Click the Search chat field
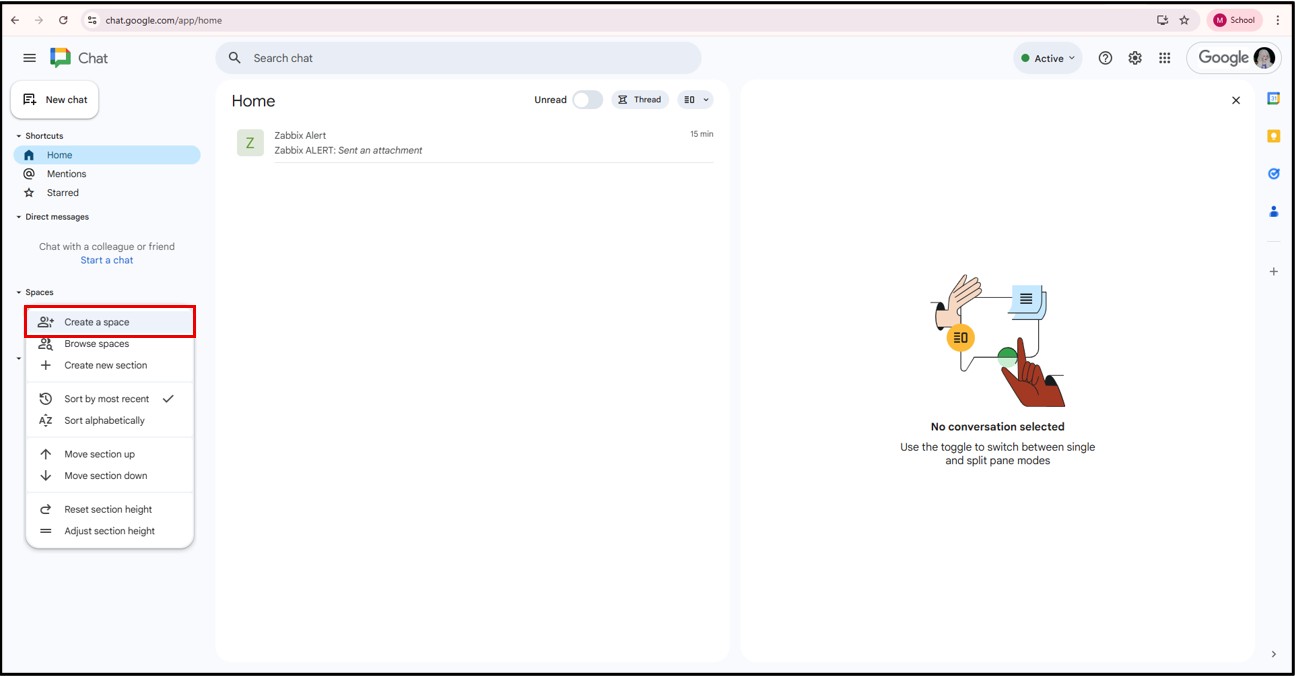Screen dimensions: 1295x676 460,58
